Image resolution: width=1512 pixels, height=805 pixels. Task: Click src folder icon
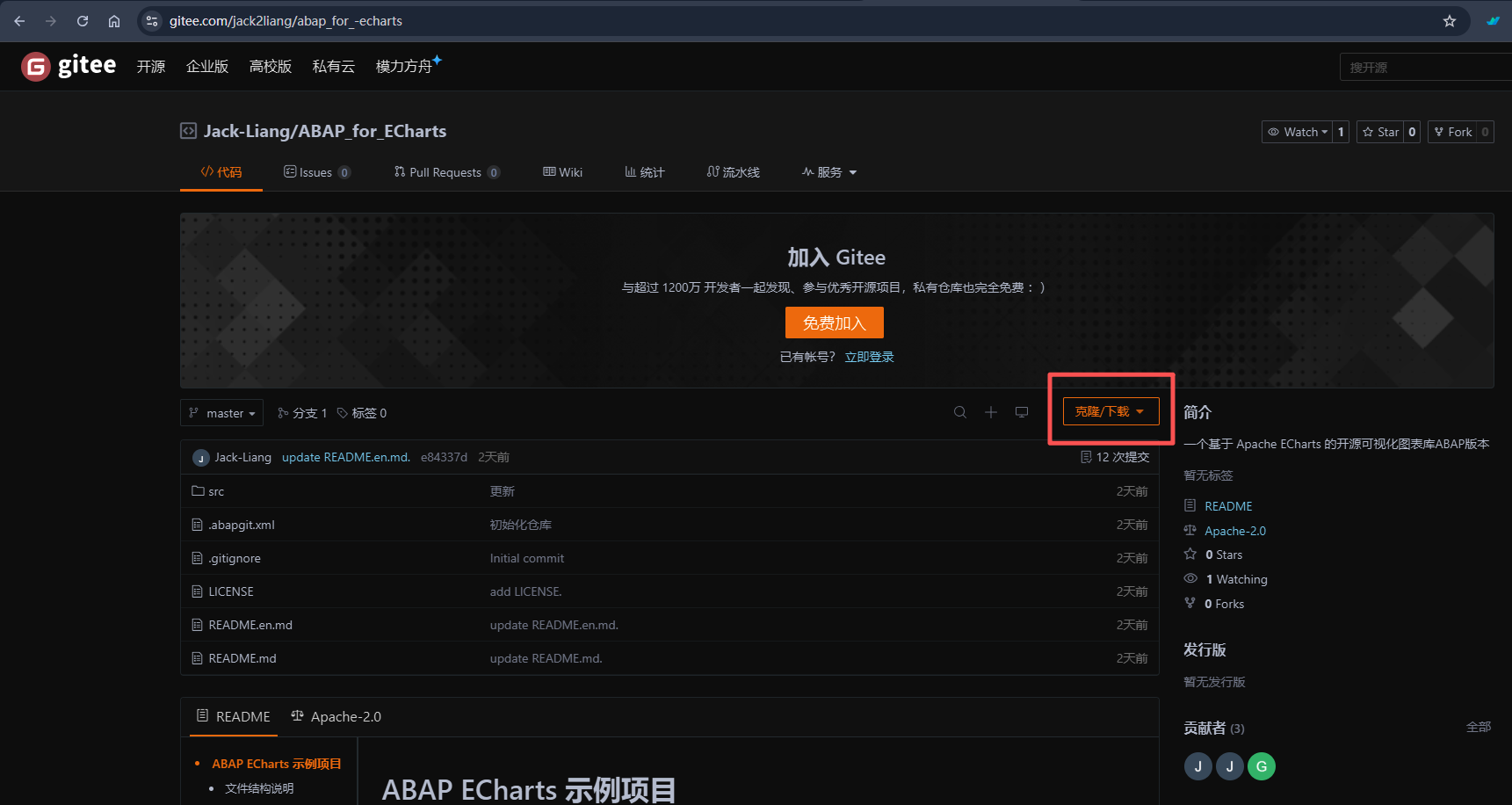point(198,490)
